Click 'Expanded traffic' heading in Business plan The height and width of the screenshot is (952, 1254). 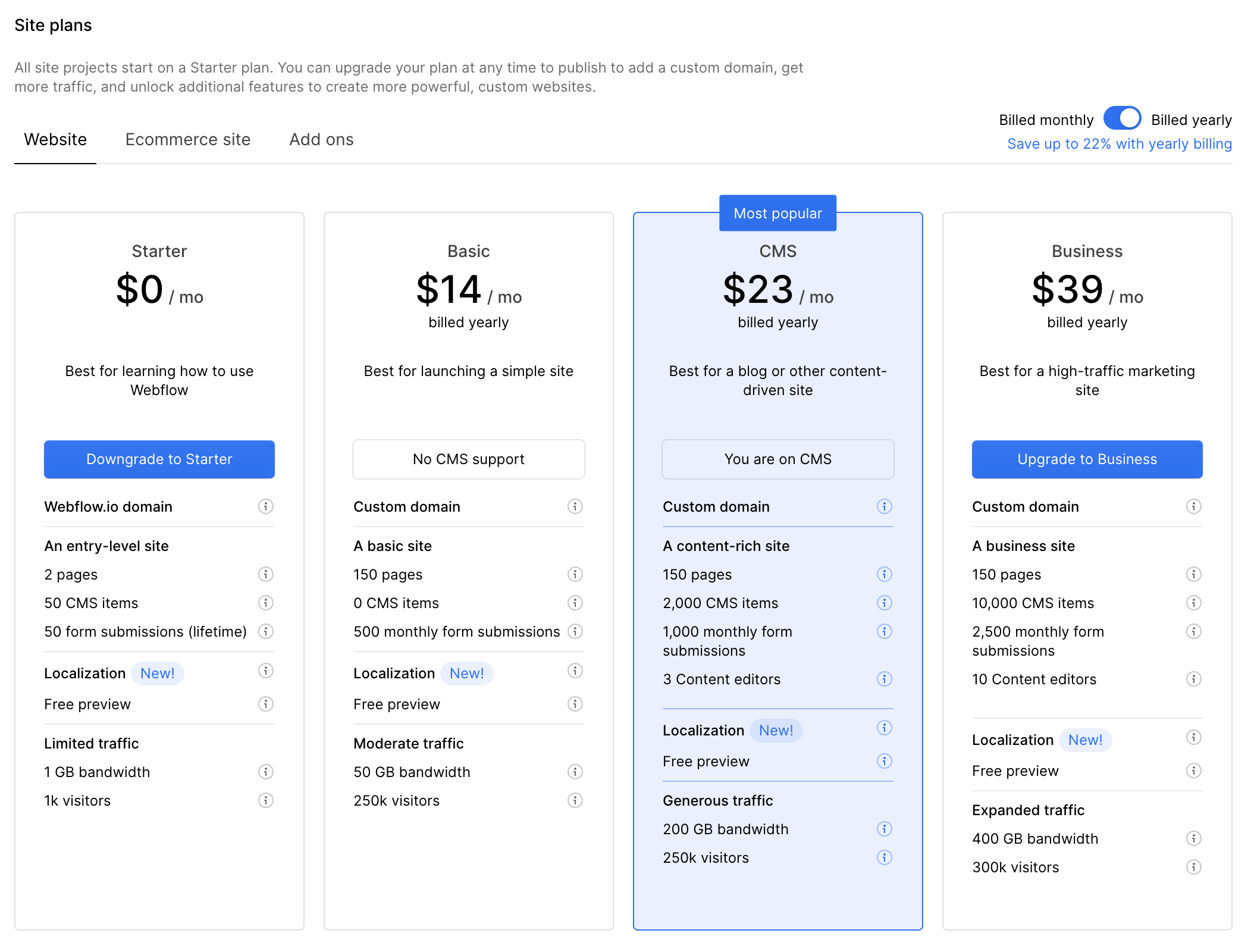click(x=1029, y=810)
